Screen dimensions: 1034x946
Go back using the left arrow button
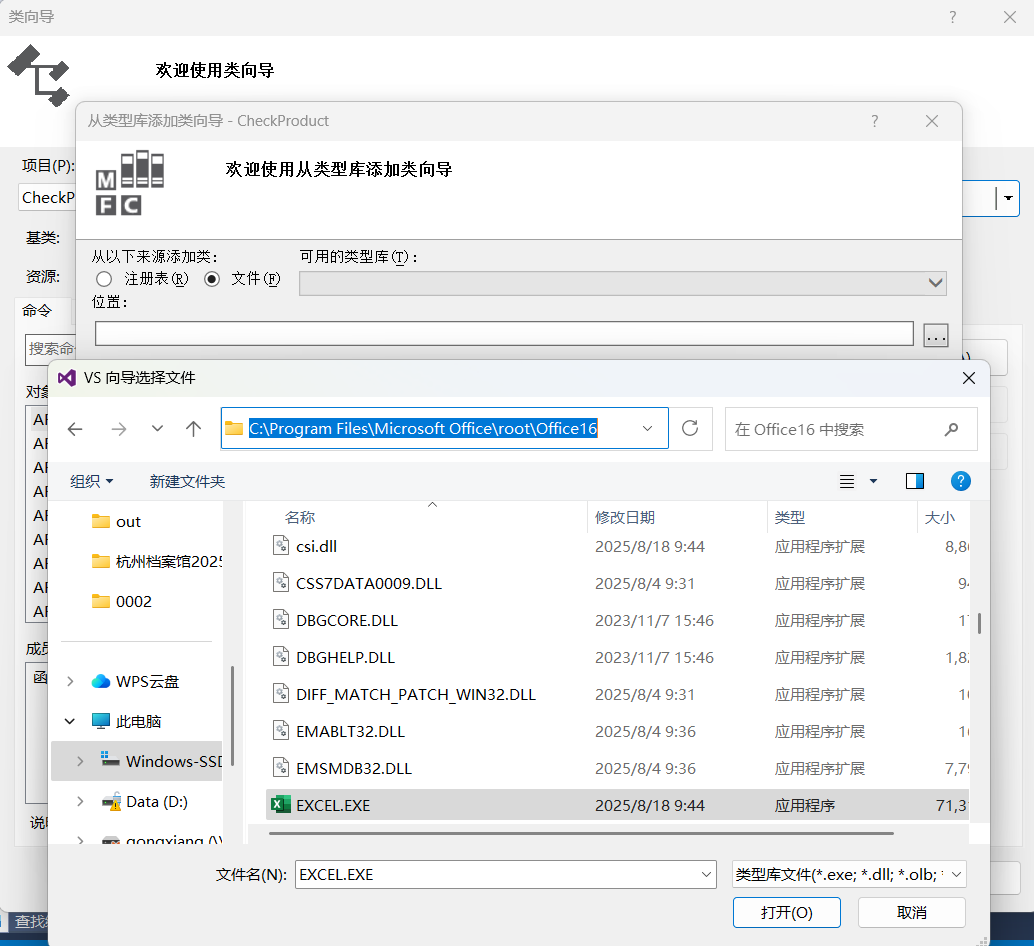pos(75,429)
